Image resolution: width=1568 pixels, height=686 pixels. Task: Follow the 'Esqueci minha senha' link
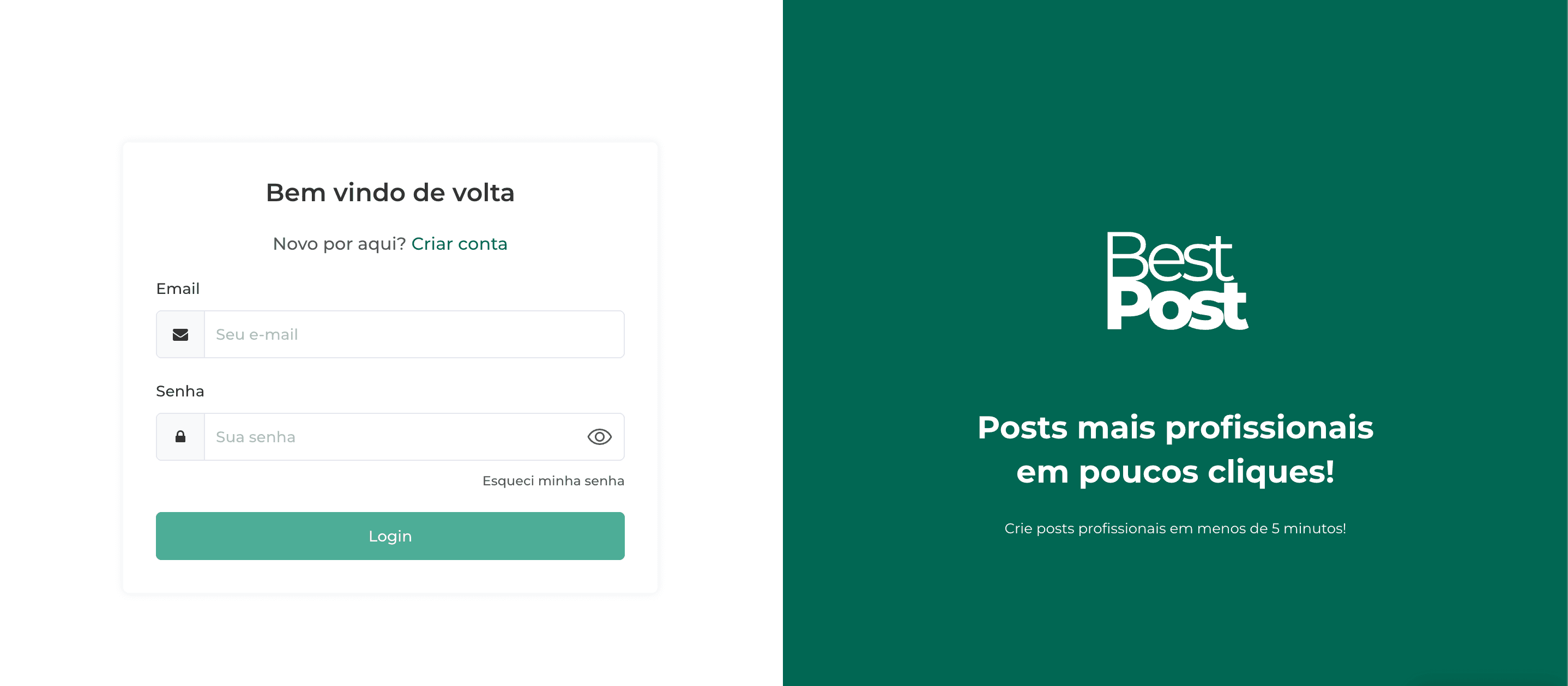click(553, 481)
